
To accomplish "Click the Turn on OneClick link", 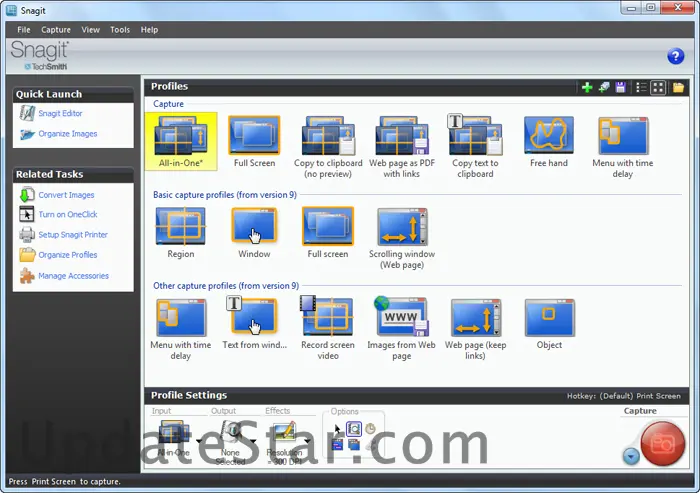I will click(x=68, y=214).
